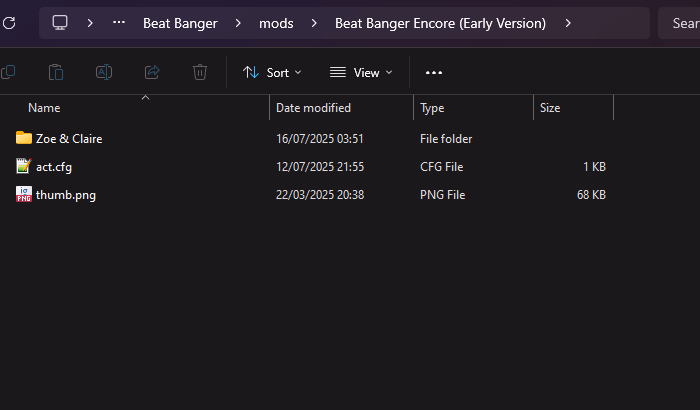Click the Copy icon in the toolbar
This screenshot has height=410, width=700.
tap(8, 72)
